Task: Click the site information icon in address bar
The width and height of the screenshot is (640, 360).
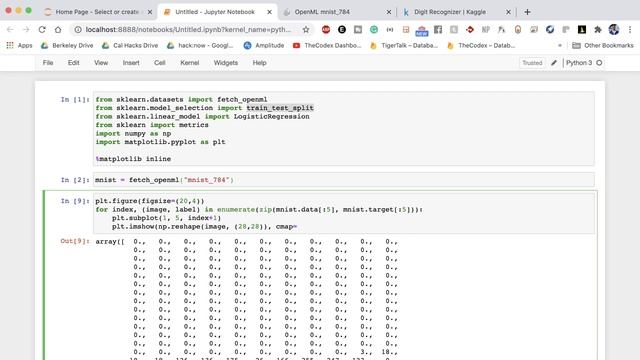Action: pos(78,29)
